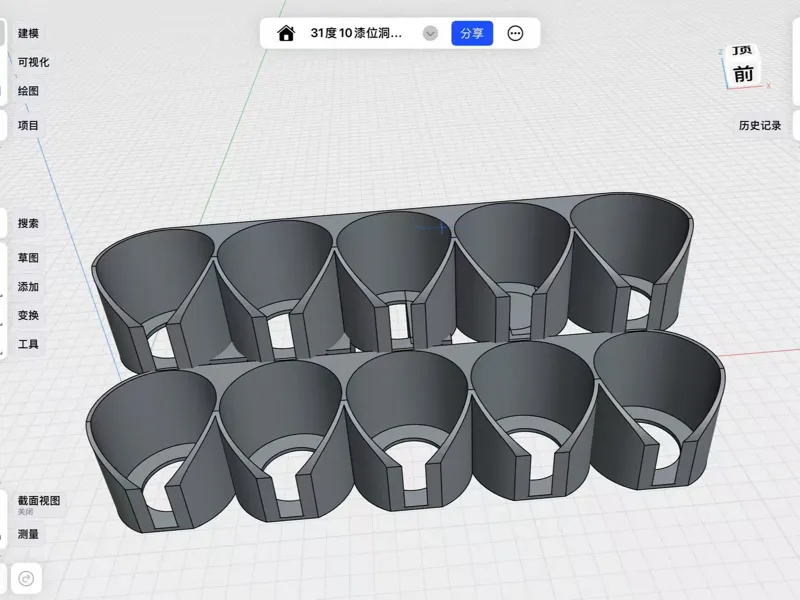This screenshot has height=600, width=800.
Task: Open the 历史记录 history panel
Action: pos(760,126)
